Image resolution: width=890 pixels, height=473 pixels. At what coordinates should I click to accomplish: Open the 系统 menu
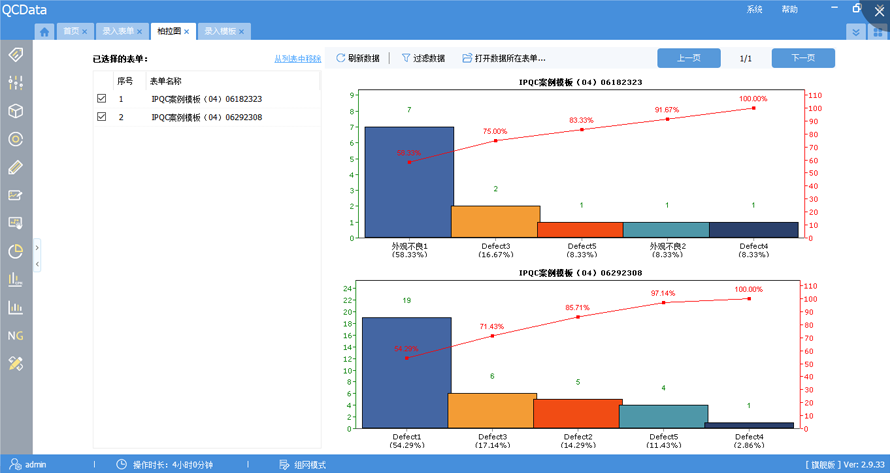754,9
